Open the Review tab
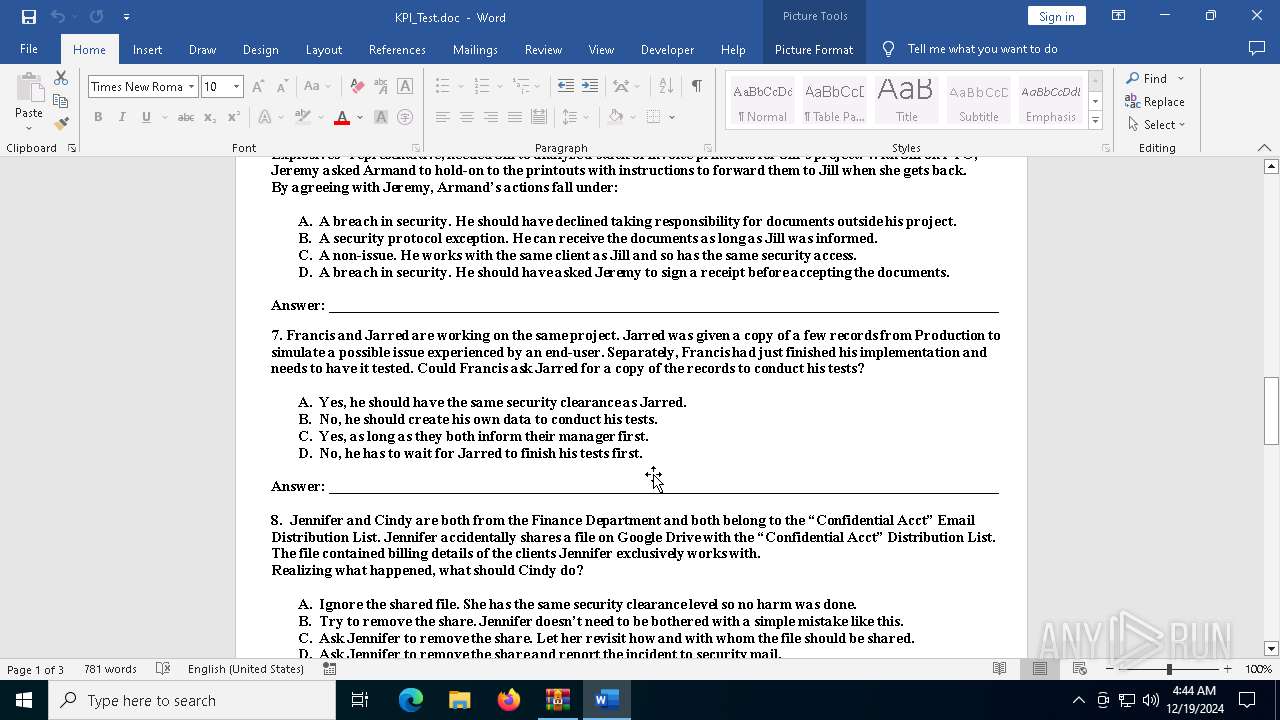Viewport: 1280px width, 720px height. (x=543, y=49)
